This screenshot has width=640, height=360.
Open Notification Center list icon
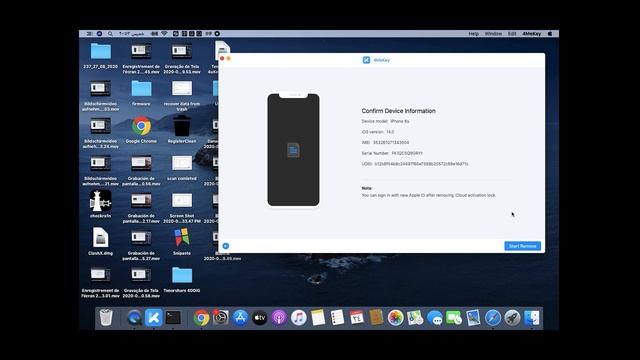click(x=89, y=34)
